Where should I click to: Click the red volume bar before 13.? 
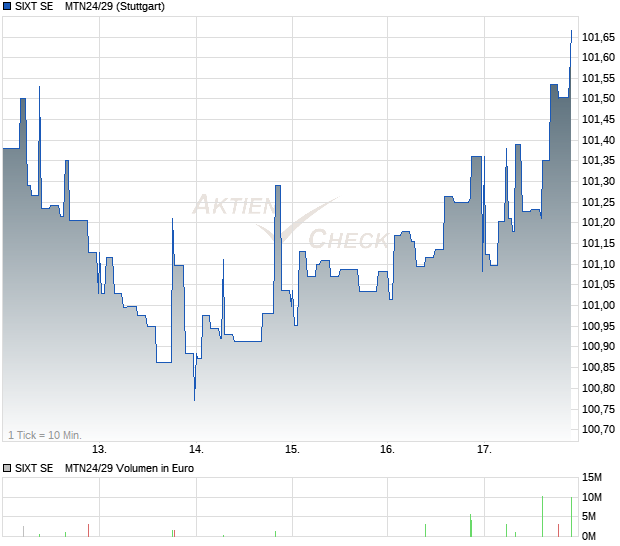pyautogui.click(x=88, y=530)
